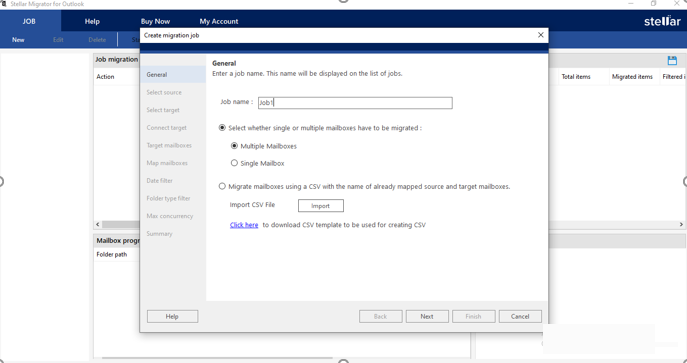The image size is (687, 363).
Task: Click the right arrow of the horizontal scrollbar
Action: 681,224
